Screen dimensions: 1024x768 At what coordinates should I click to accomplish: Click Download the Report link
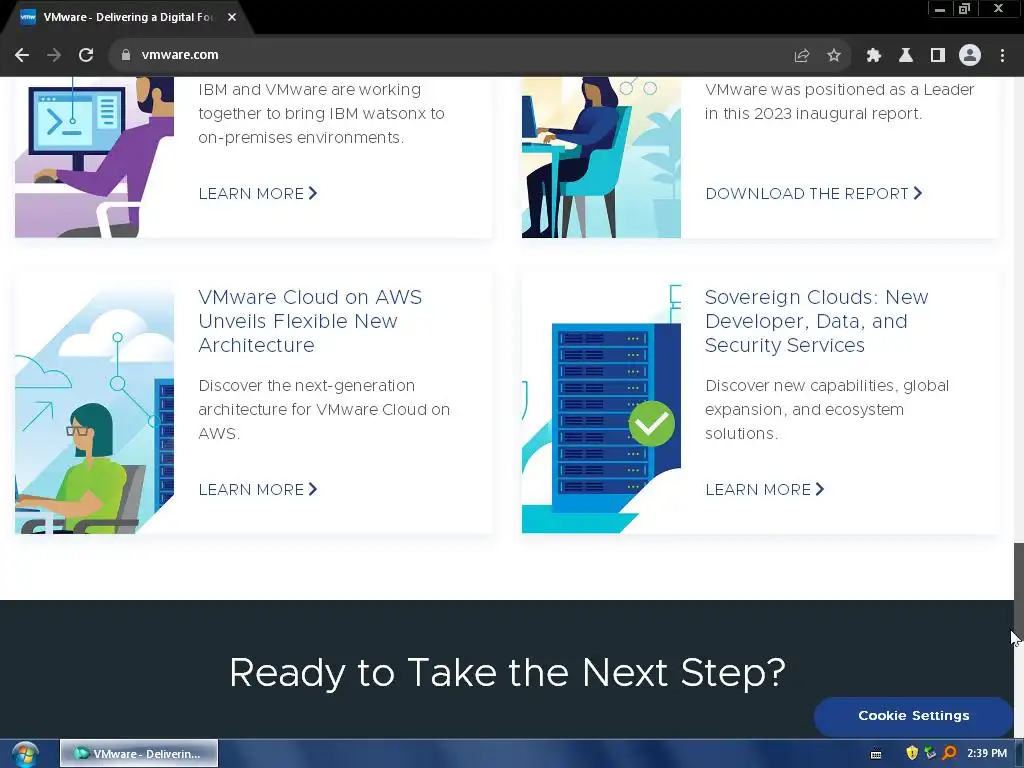[x=814, y=193]
